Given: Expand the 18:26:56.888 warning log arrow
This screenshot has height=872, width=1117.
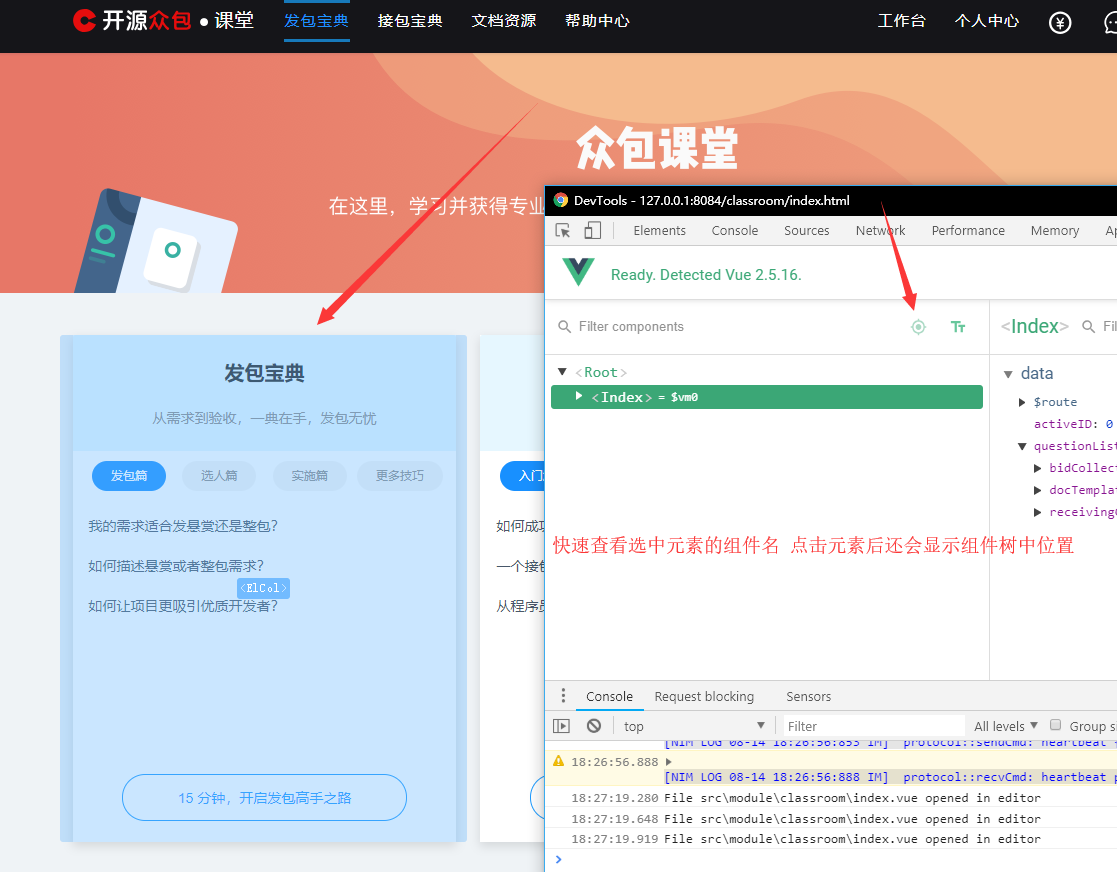Looking at the screenshot, I should click(668, 762).
